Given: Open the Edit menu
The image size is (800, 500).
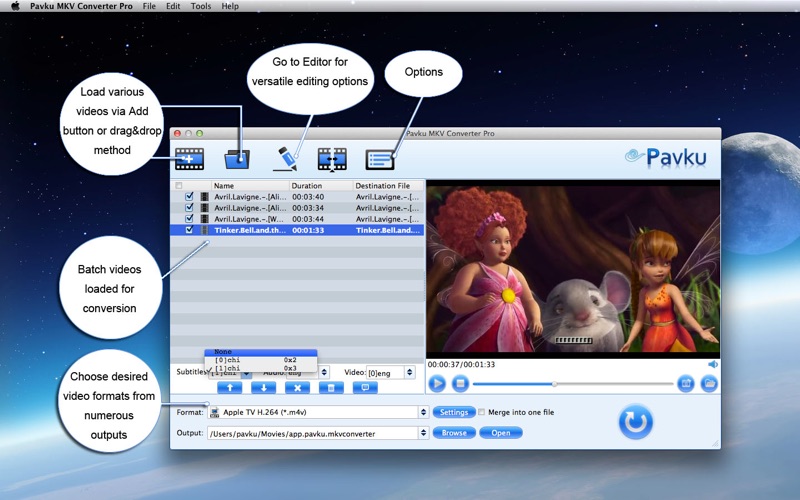Looking at the screenshot, I should tap(173, 6).
